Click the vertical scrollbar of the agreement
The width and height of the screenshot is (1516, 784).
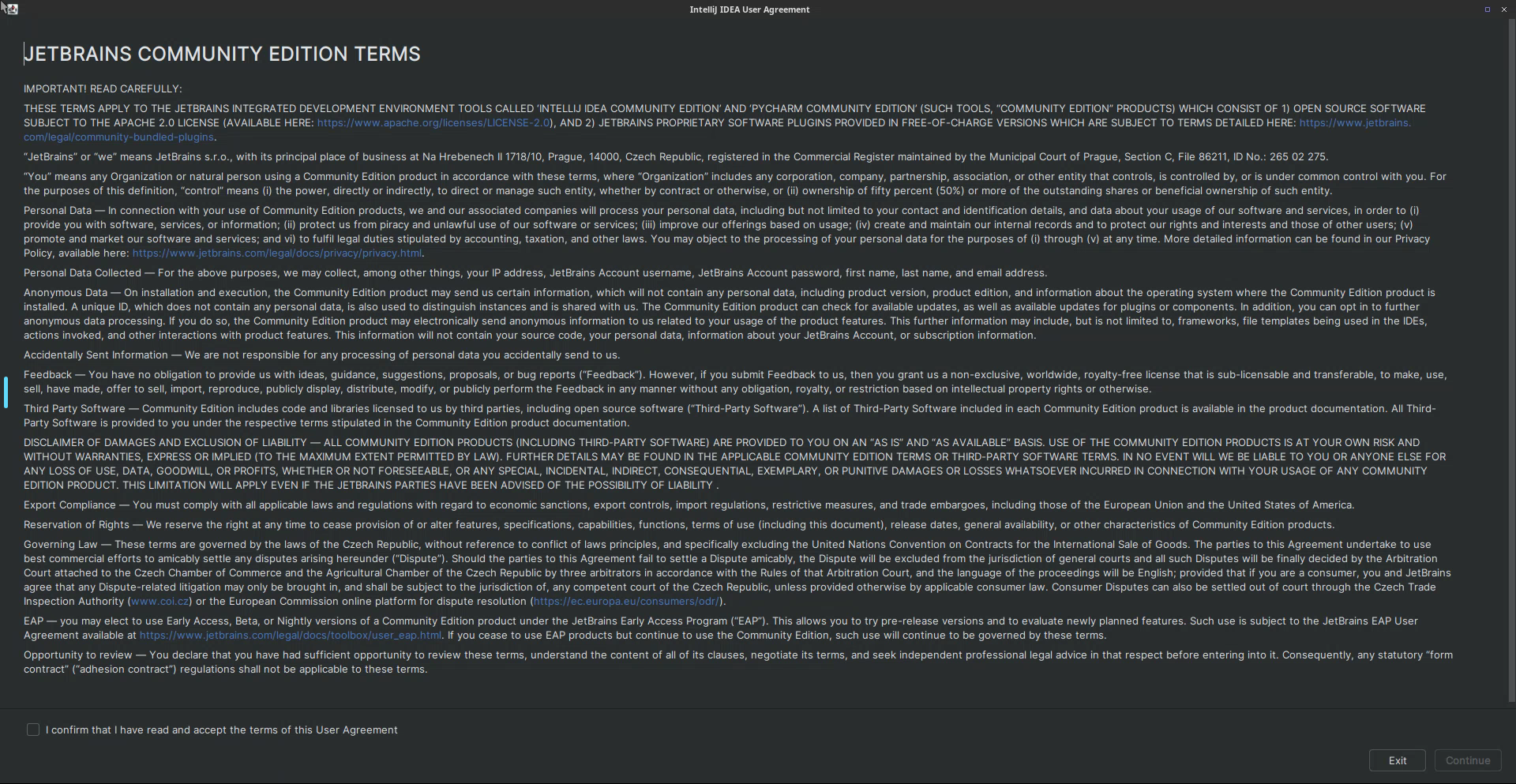(1511, 355)
